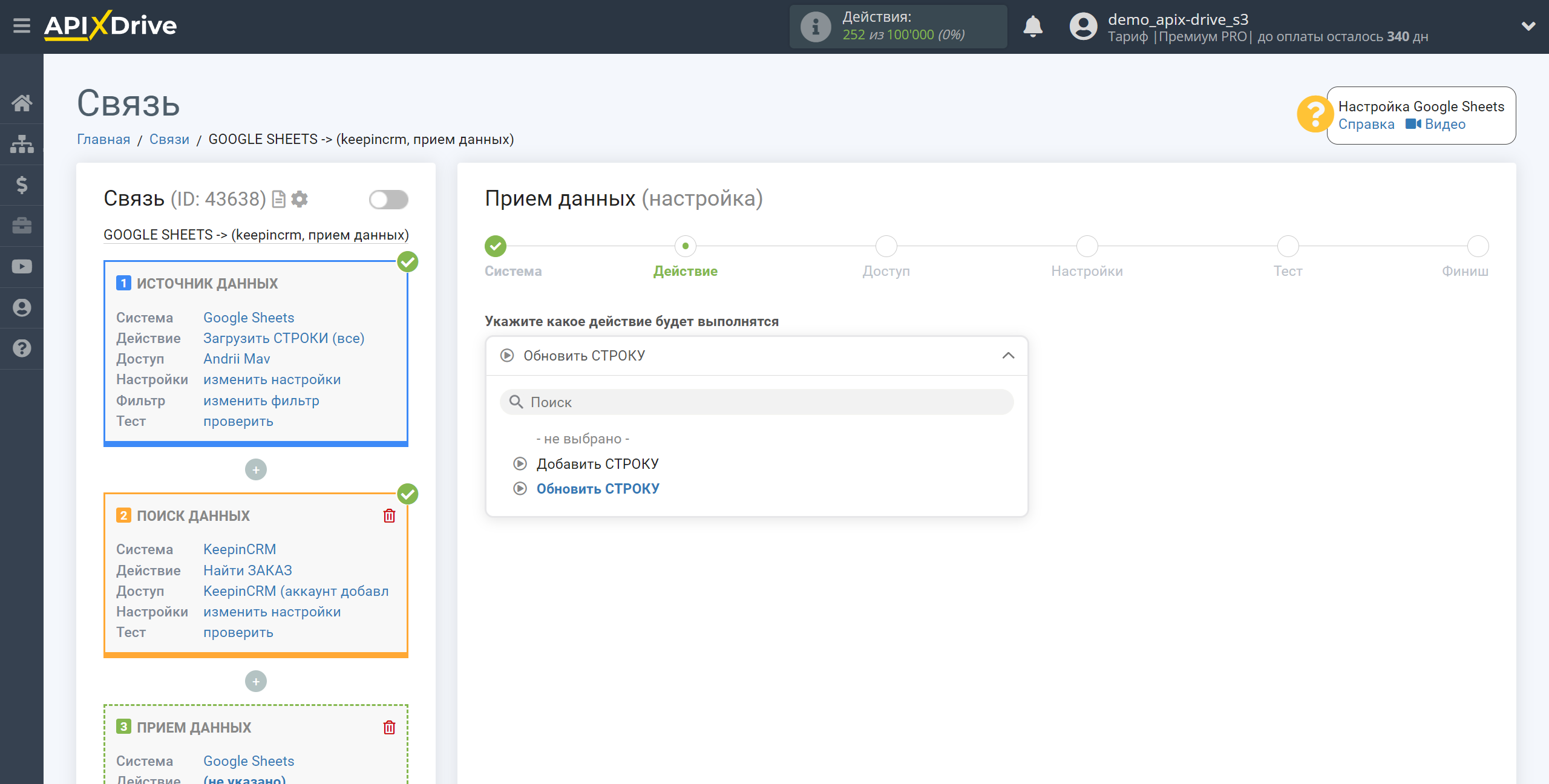
Task: Select Добавить СТРОКУ option
Action: (x=597, y=464)
